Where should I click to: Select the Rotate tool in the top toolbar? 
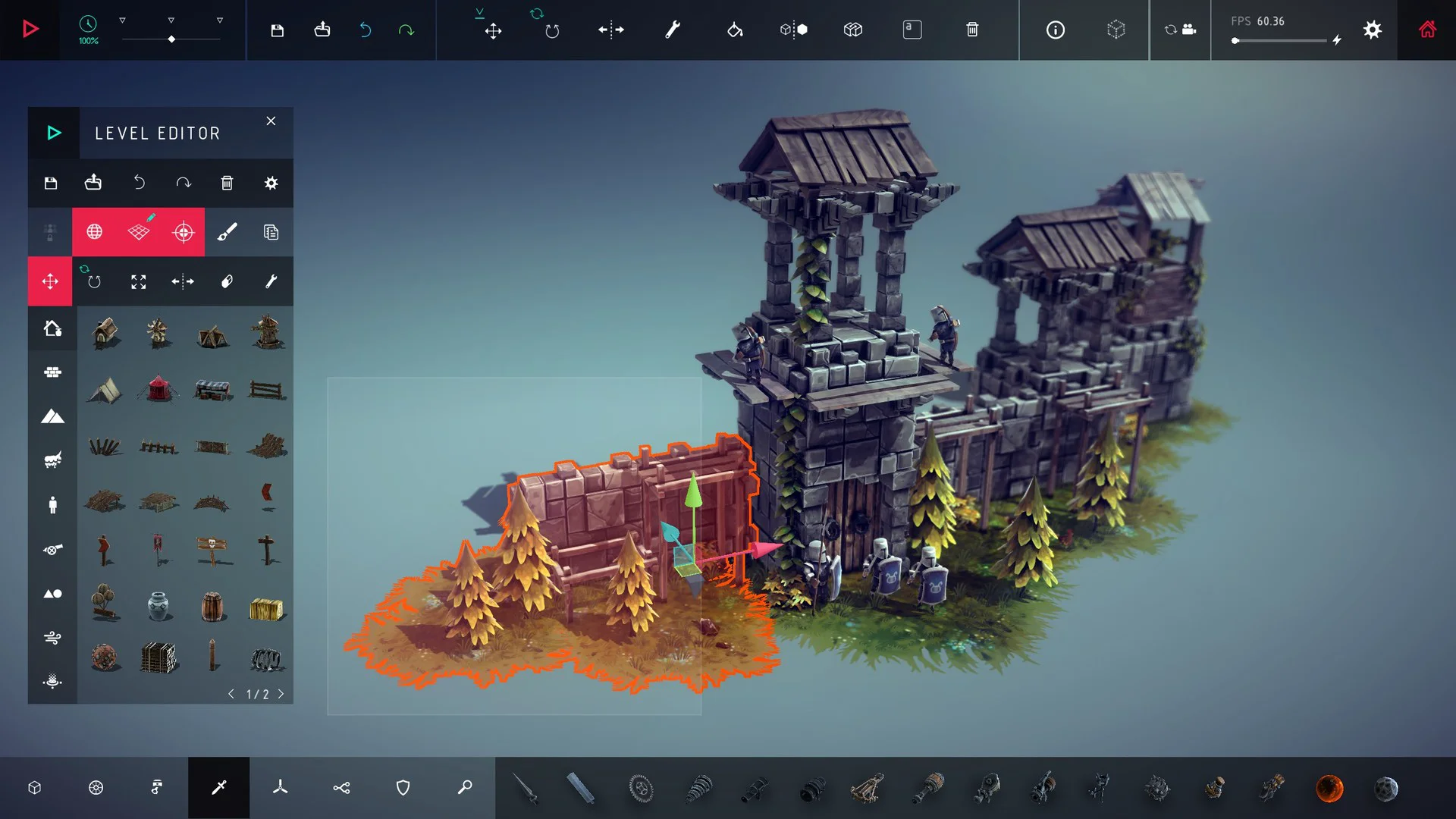click(551, 30)
